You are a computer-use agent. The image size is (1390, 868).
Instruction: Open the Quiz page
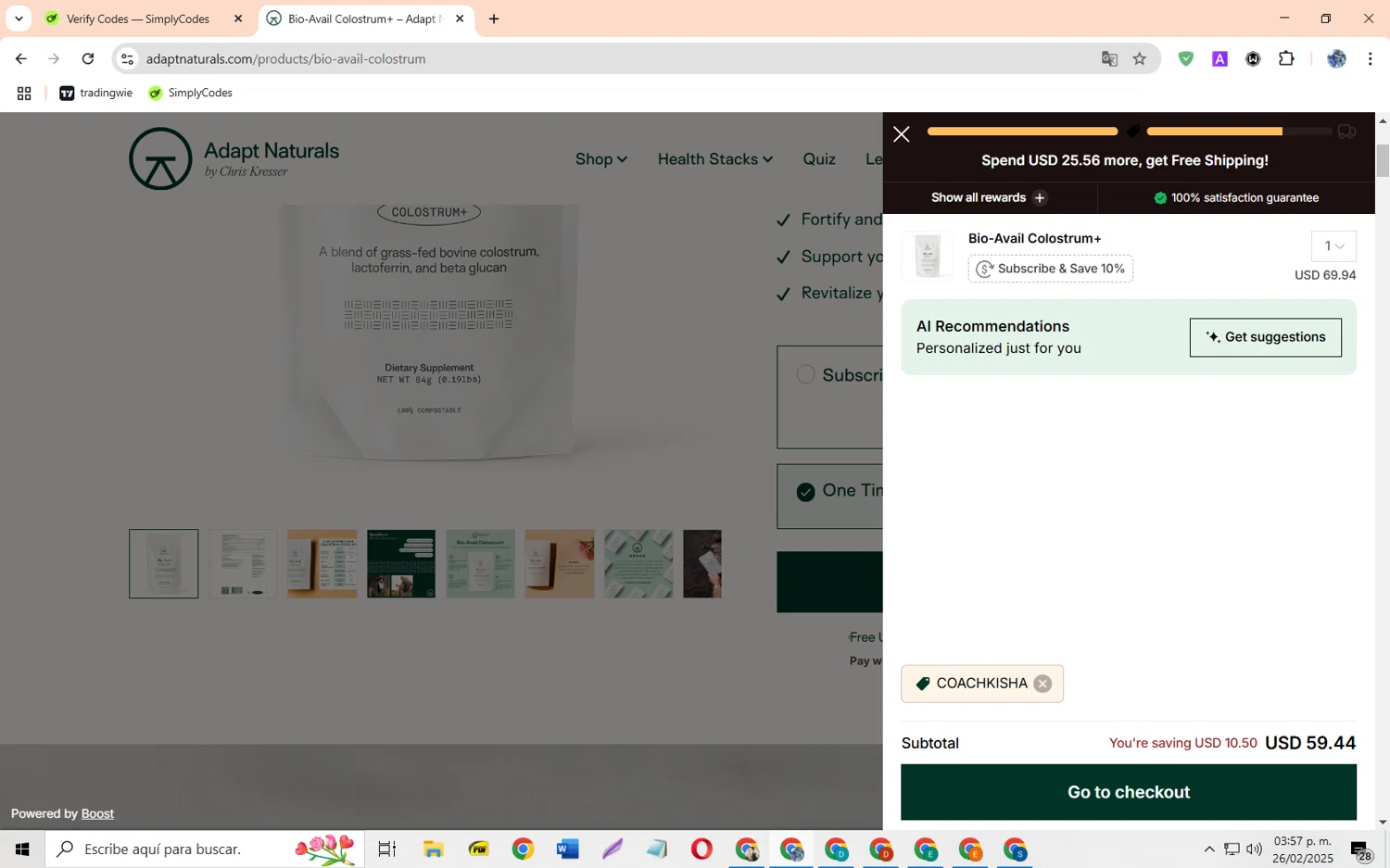click(819, 159)
